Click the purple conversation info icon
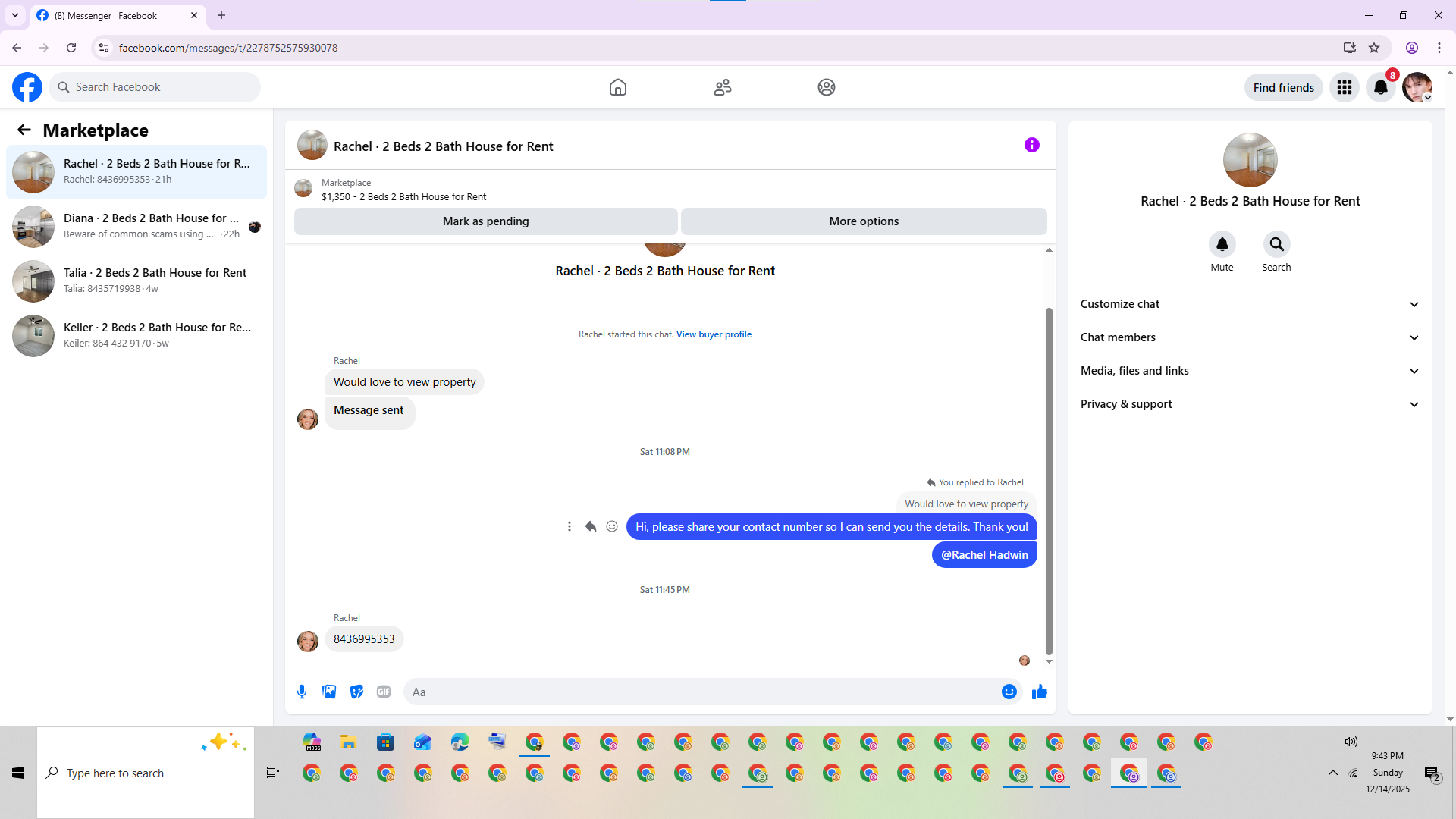1456x819 pixels. coord(1031,145)
